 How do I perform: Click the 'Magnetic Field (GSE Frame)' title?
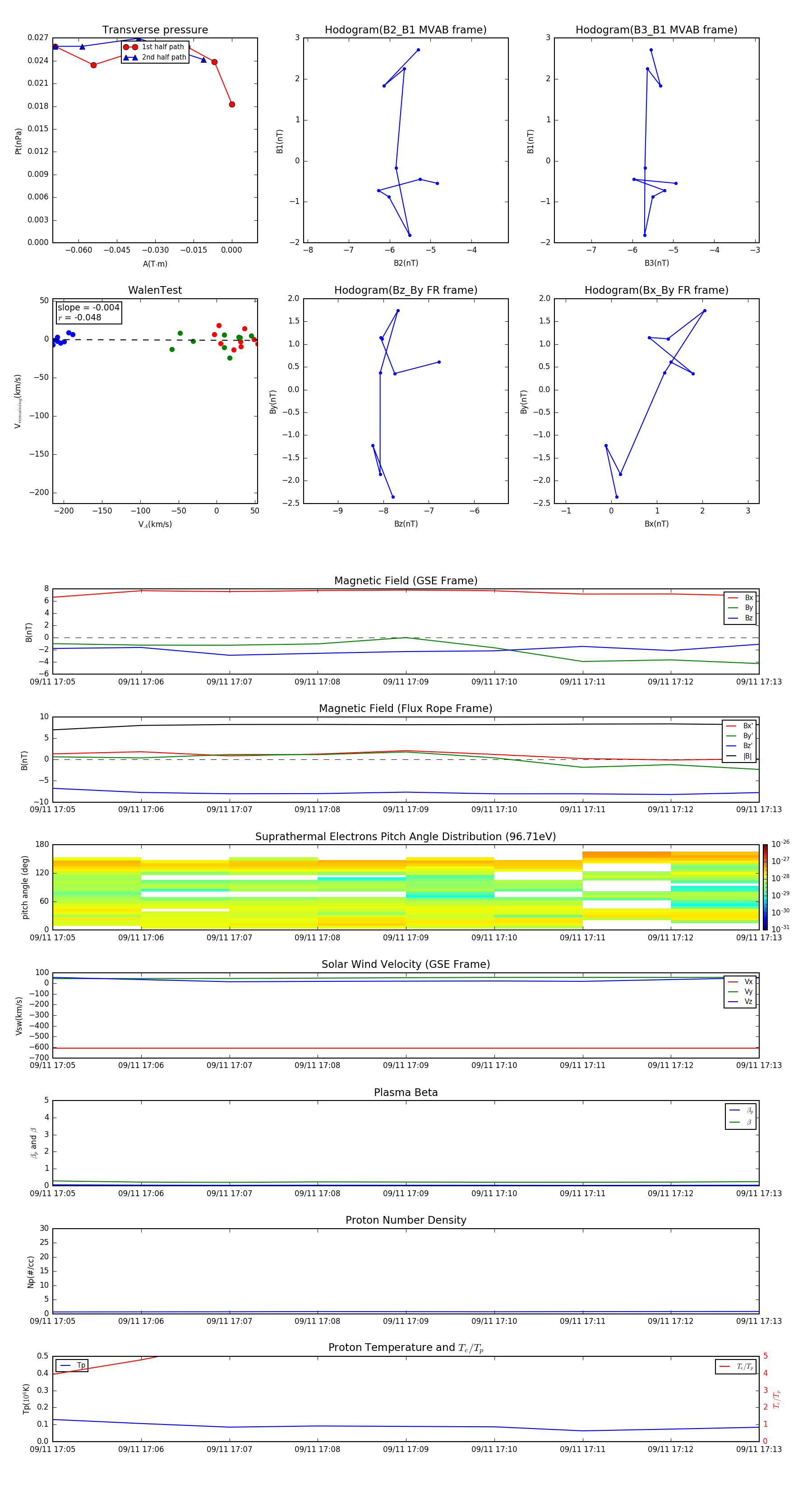pos(406,580)
